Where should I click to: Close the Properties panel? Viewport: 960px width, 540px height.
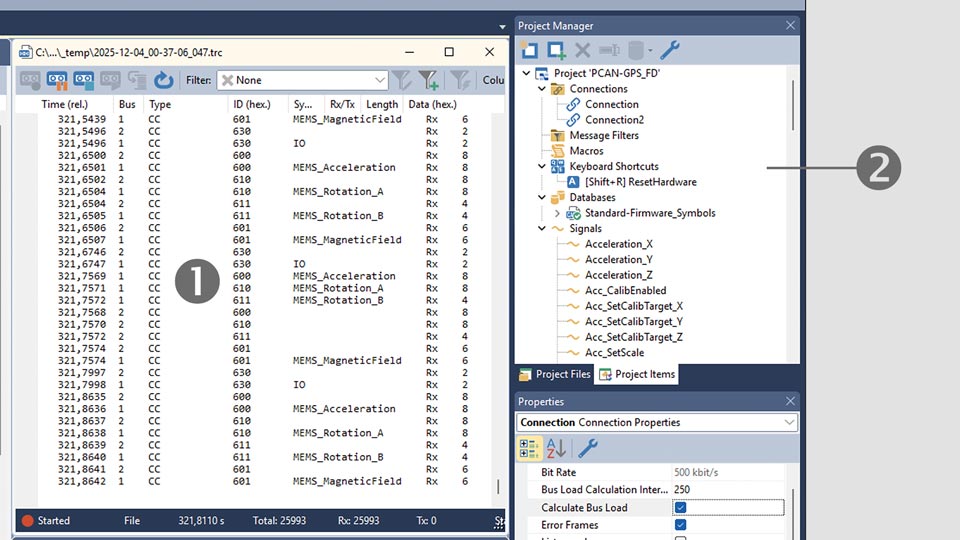[x=790, y=401]
